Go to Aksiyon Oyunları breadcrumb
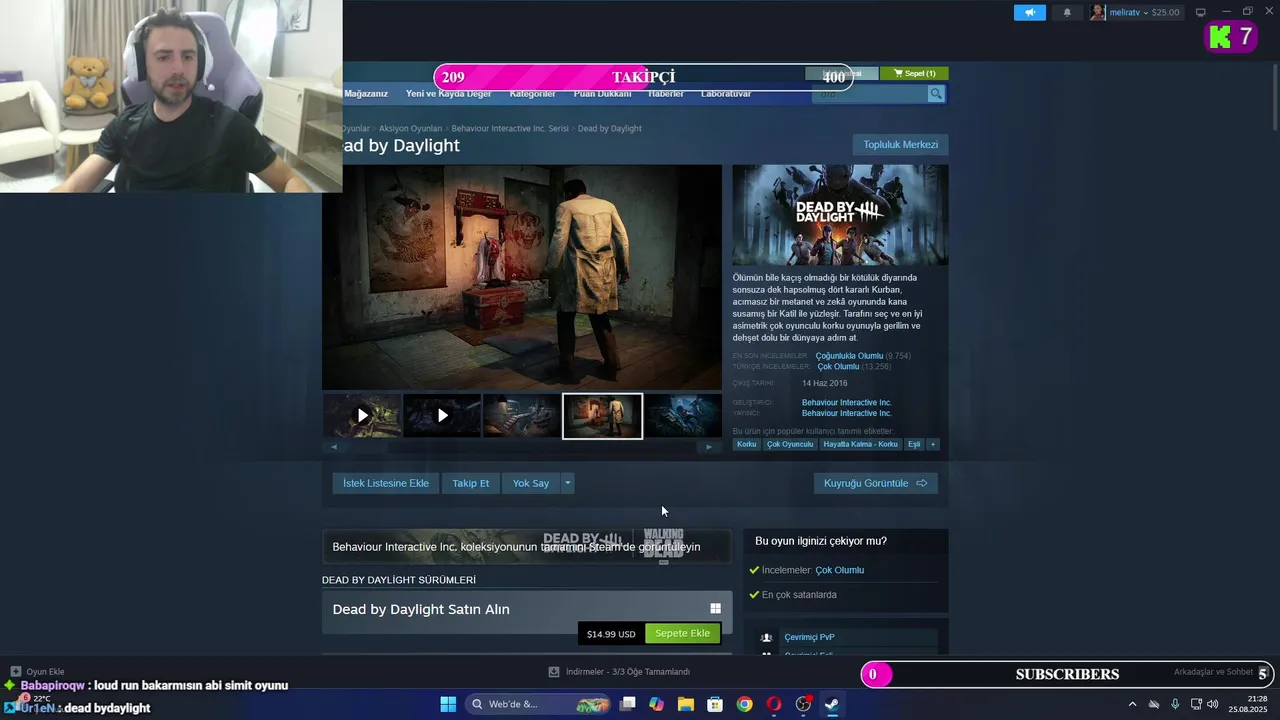This screenshot has width=1280, height=720. pyautogui.click(x=410, y=129)
